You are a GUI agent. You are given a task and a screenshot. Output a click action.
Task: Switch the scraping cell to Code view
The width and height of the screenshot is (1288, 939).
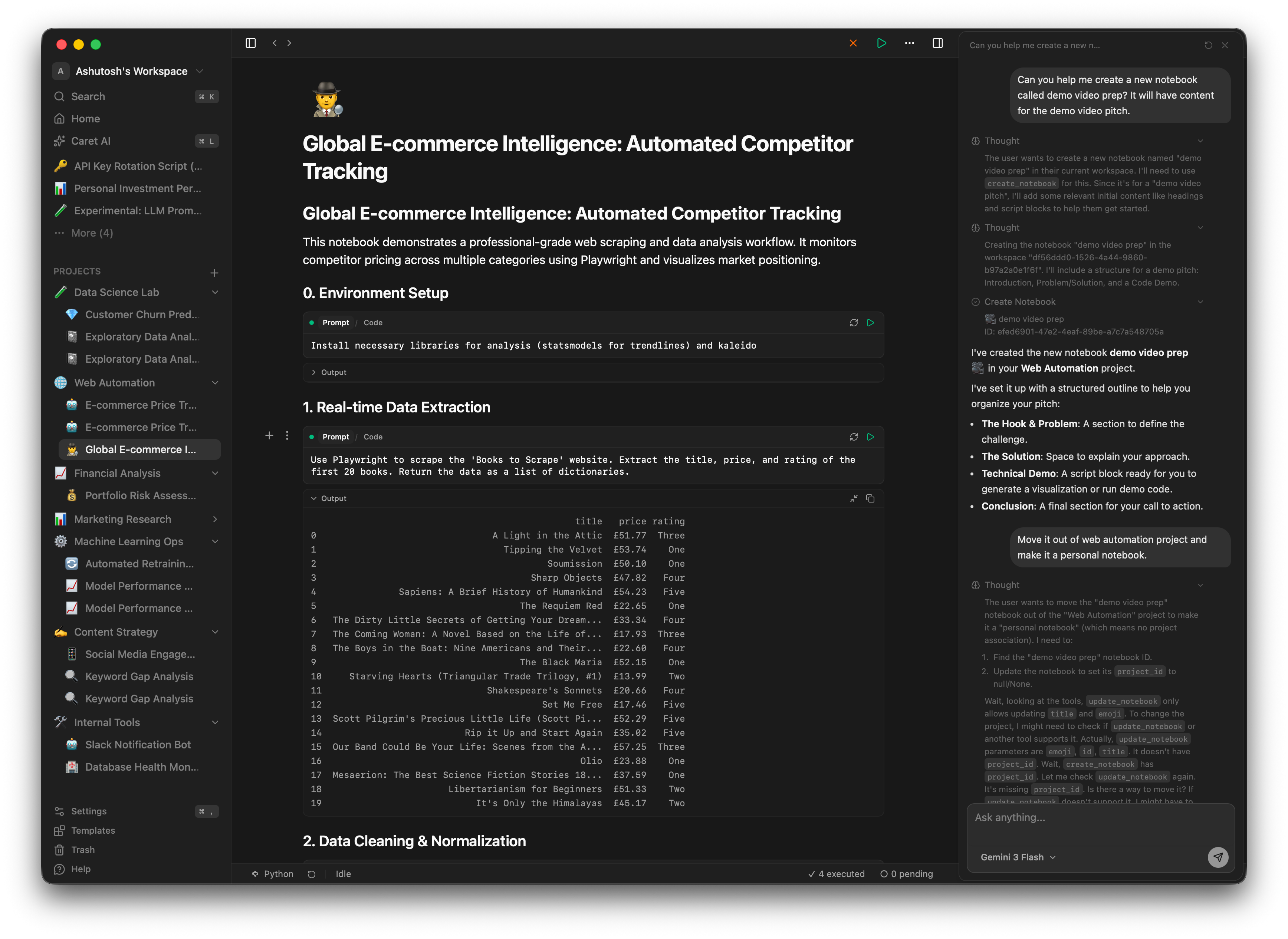[373, 436]
